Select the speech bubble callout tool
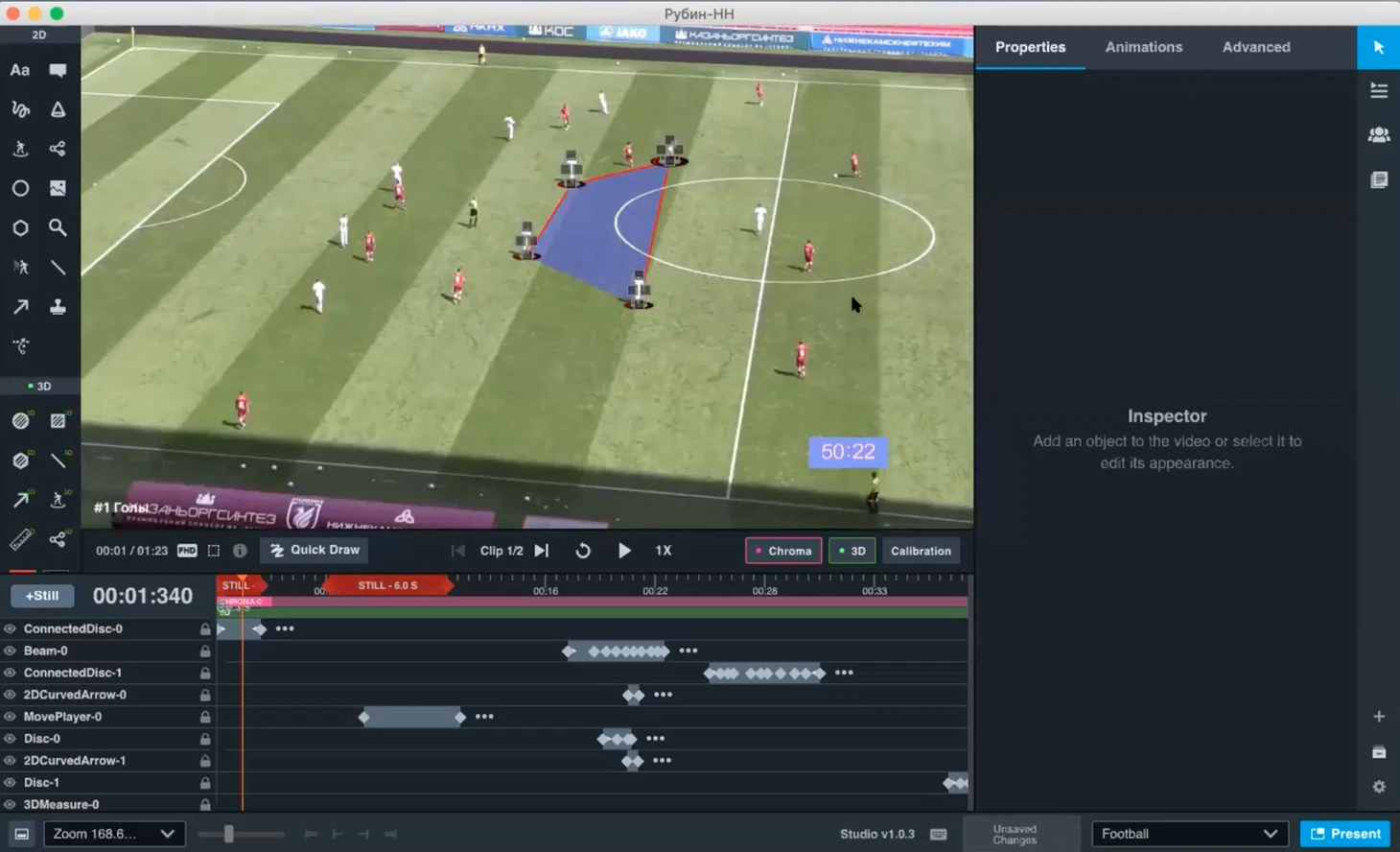 tap(58, 70)
